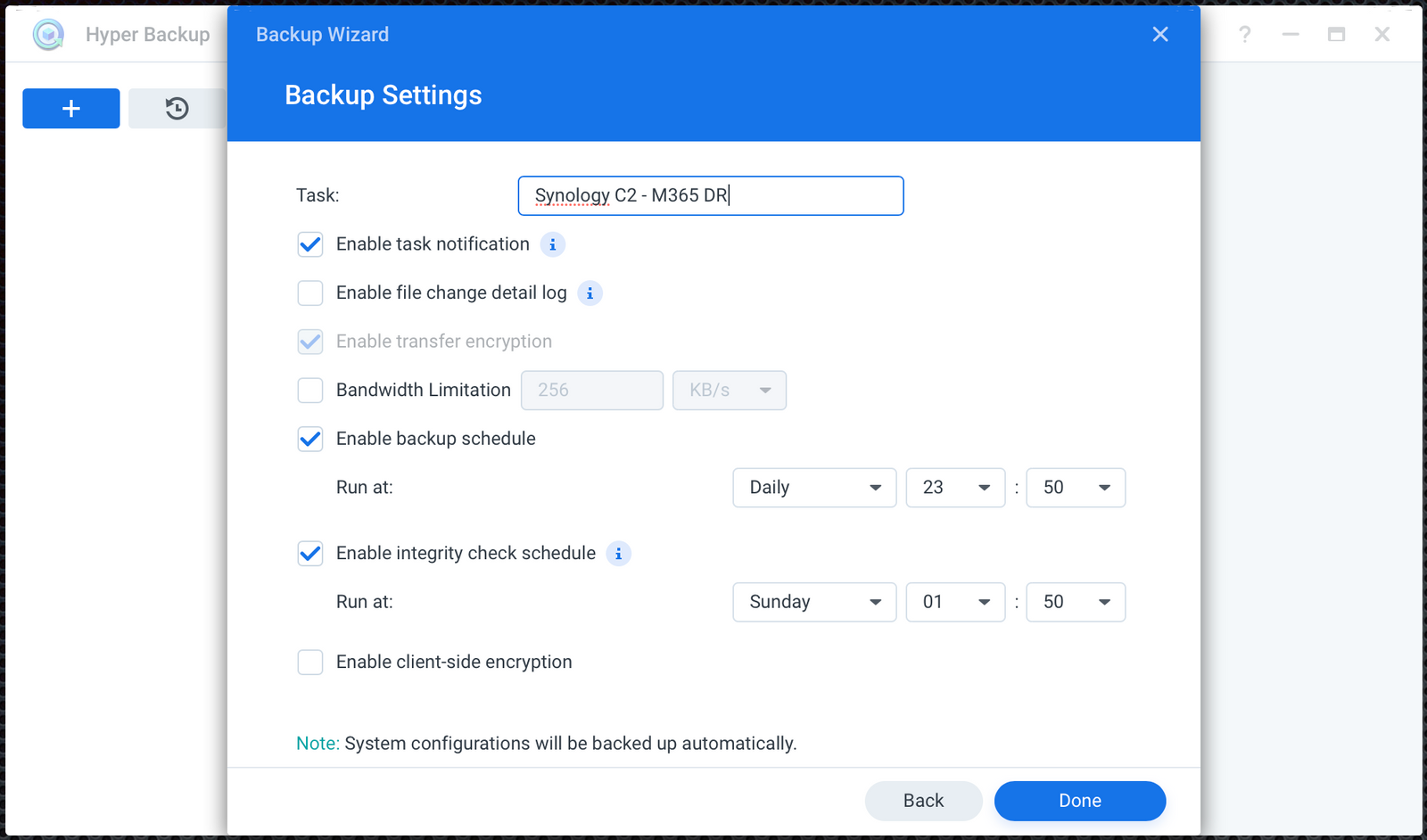Click the Back button

coord(923,801)
